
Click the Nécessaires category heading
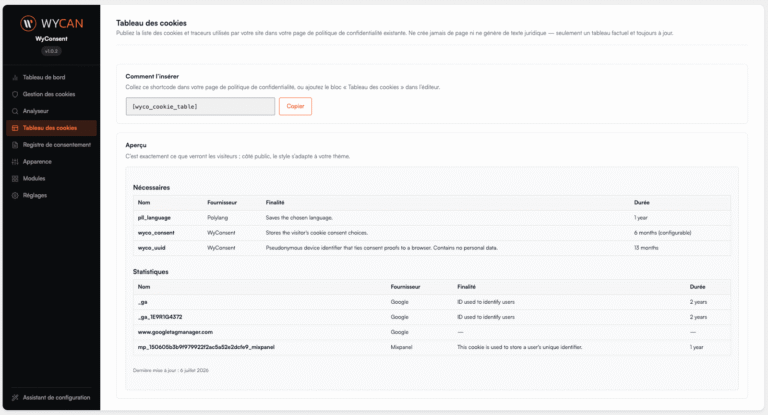151,188
